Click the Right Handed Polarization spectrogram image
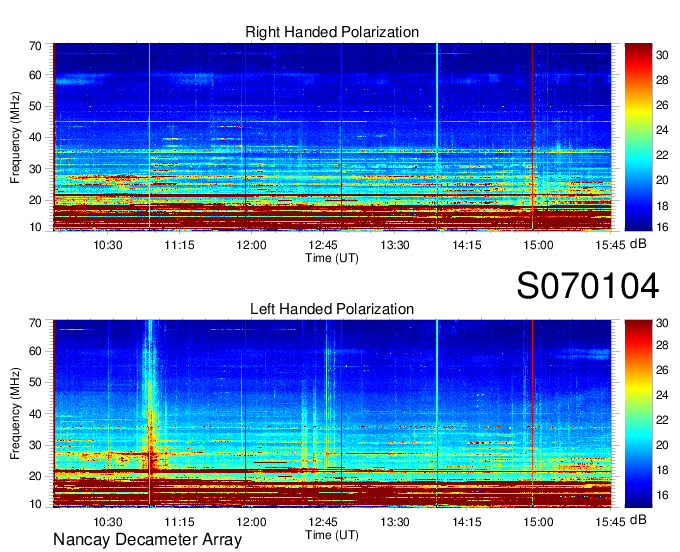The width and height of the screenshot is (680, 552). pyautogui.click(x=332, y=137)
